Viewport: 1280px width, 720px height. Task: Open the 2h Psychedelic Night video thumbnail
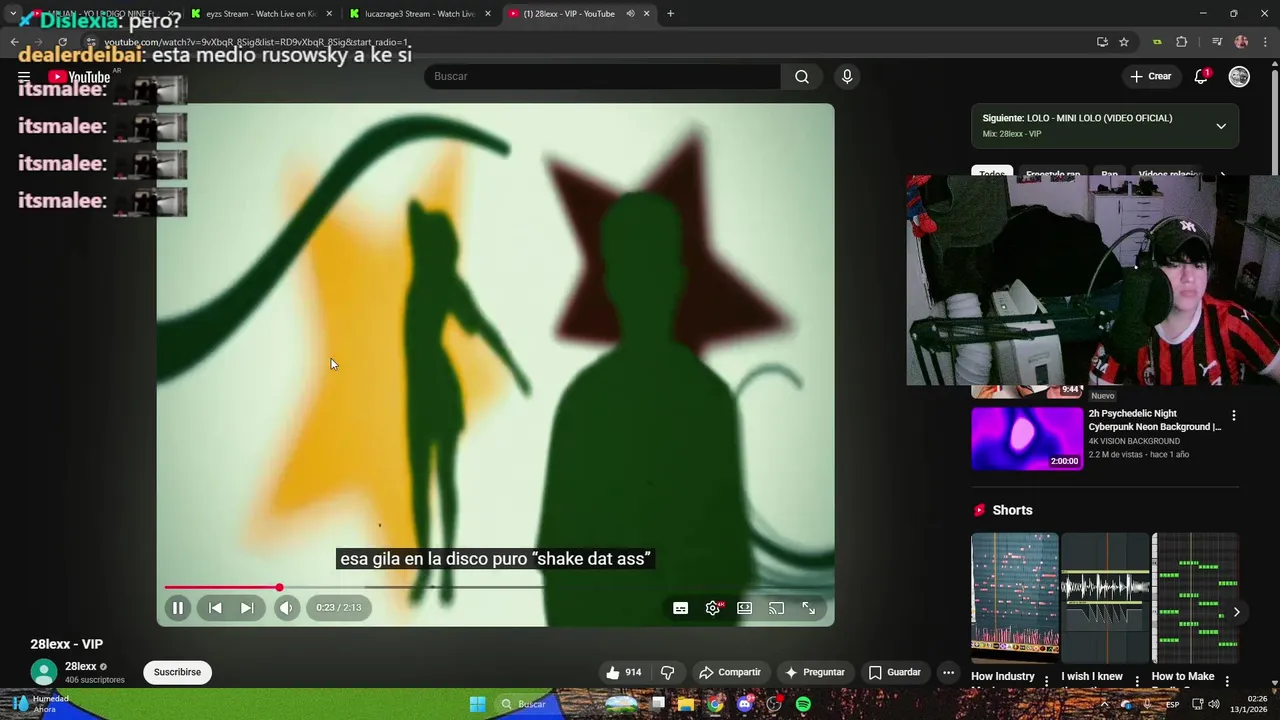pos(1027,438)
